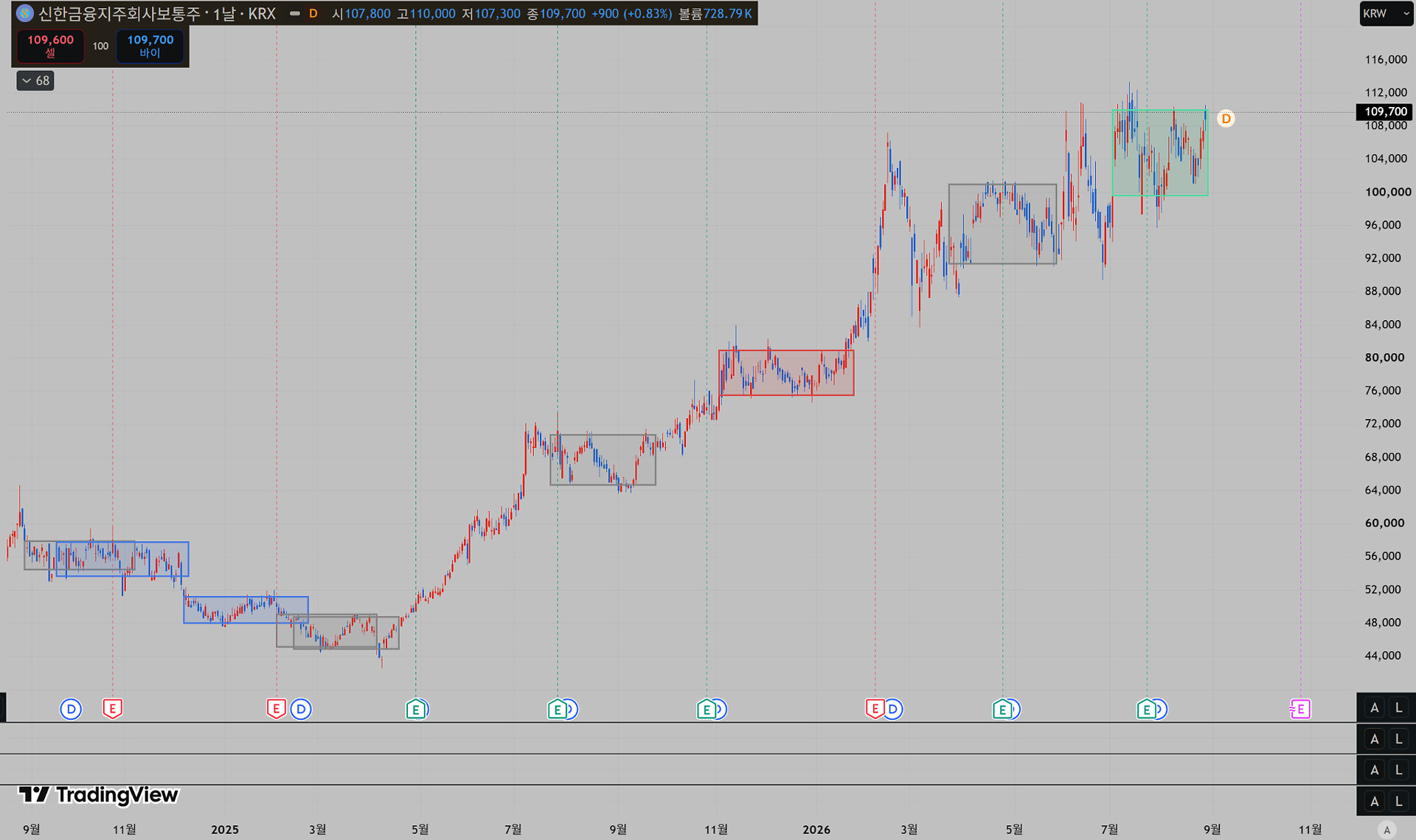Toggle A on the middle collapsed pane
The height and width of the screenshot is (840, 1416).
(x=1374, y=770)
